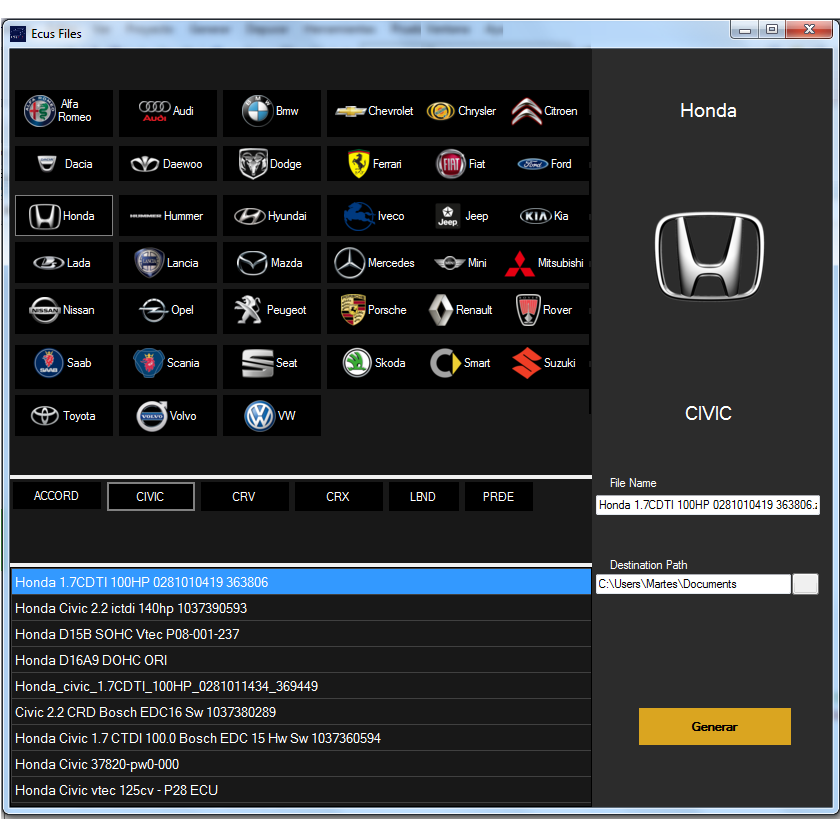Select the Ford brand tile
The width and height of the screenshot is (840, 840).
(545, 163)
